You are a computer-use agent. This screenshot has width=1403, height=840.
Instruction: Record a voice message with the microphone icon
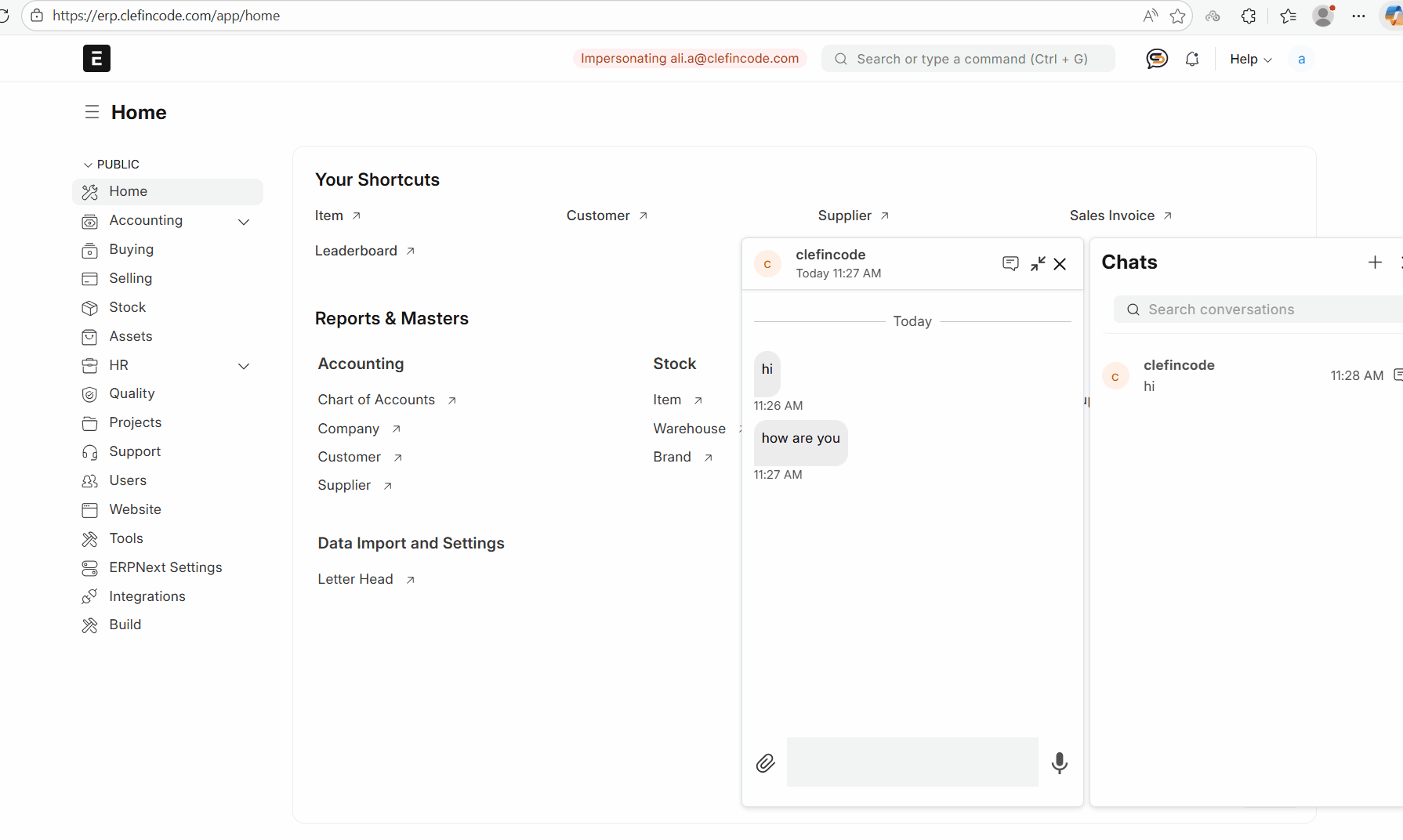click(1059, 763)
